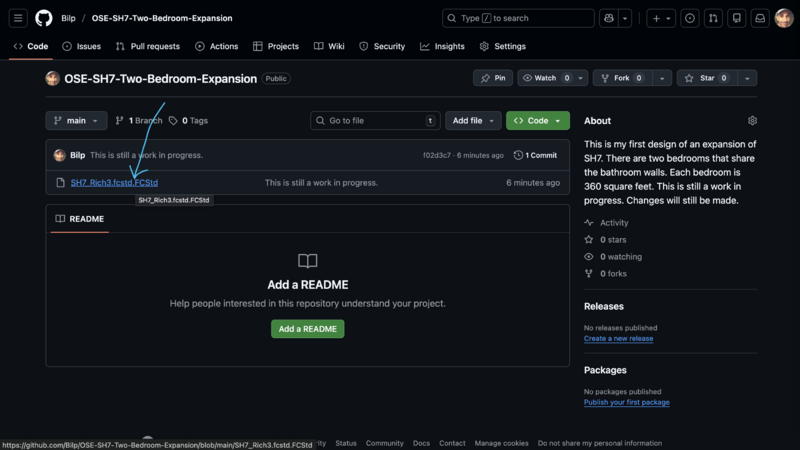The height and width of the screenshot is (450, 800).
Task: Switch to the Security tab
Action: click(382, 46)
